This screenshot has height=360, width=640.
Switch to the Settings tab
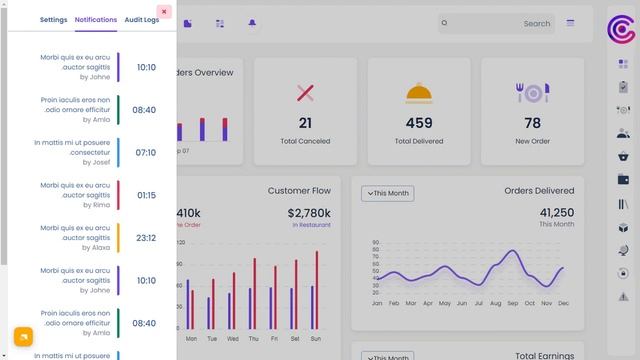(x=53, y=20)
